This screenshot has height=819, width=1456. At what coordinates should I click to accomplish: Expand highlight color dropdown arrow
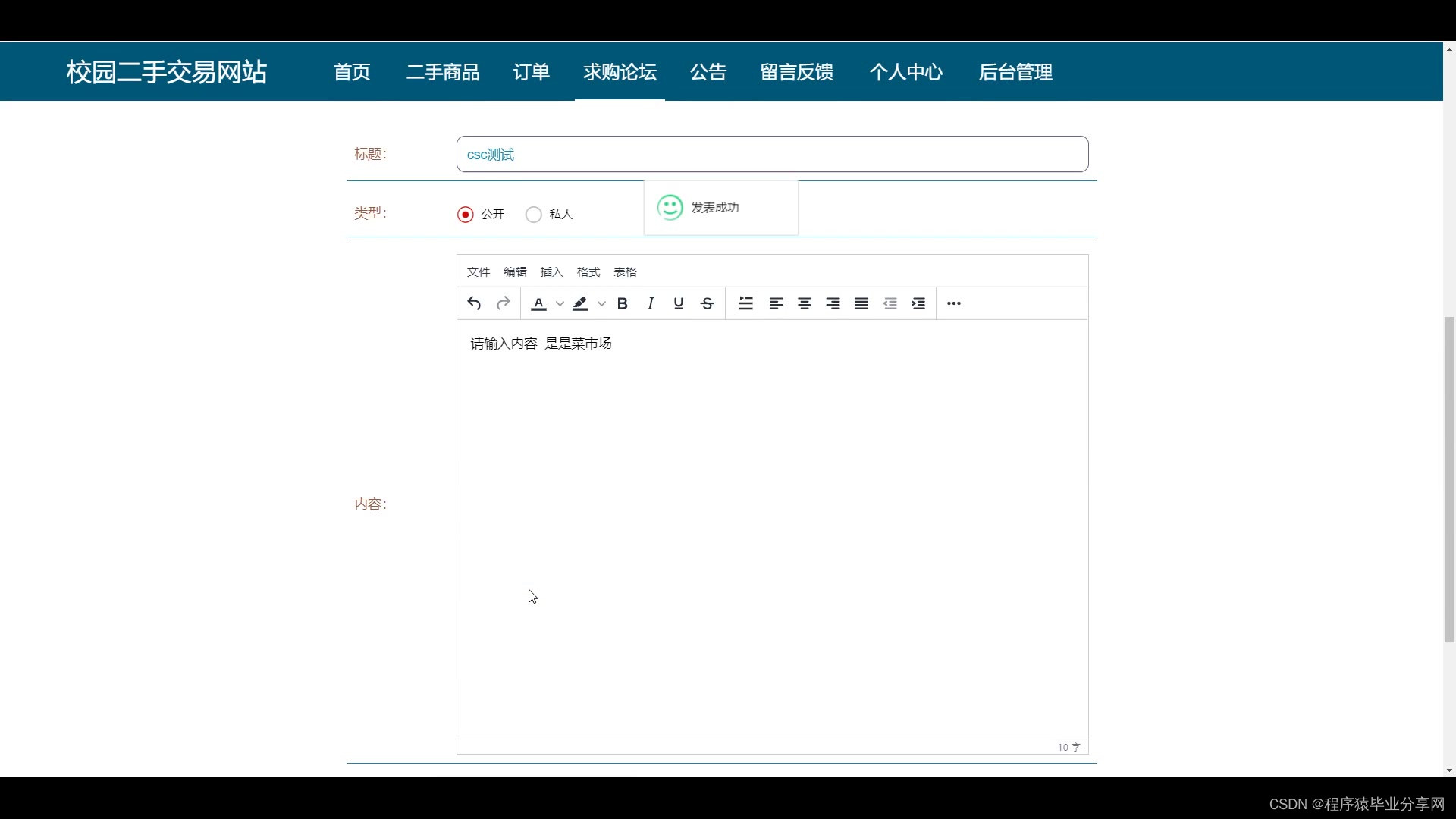click(x=601, y=303)
